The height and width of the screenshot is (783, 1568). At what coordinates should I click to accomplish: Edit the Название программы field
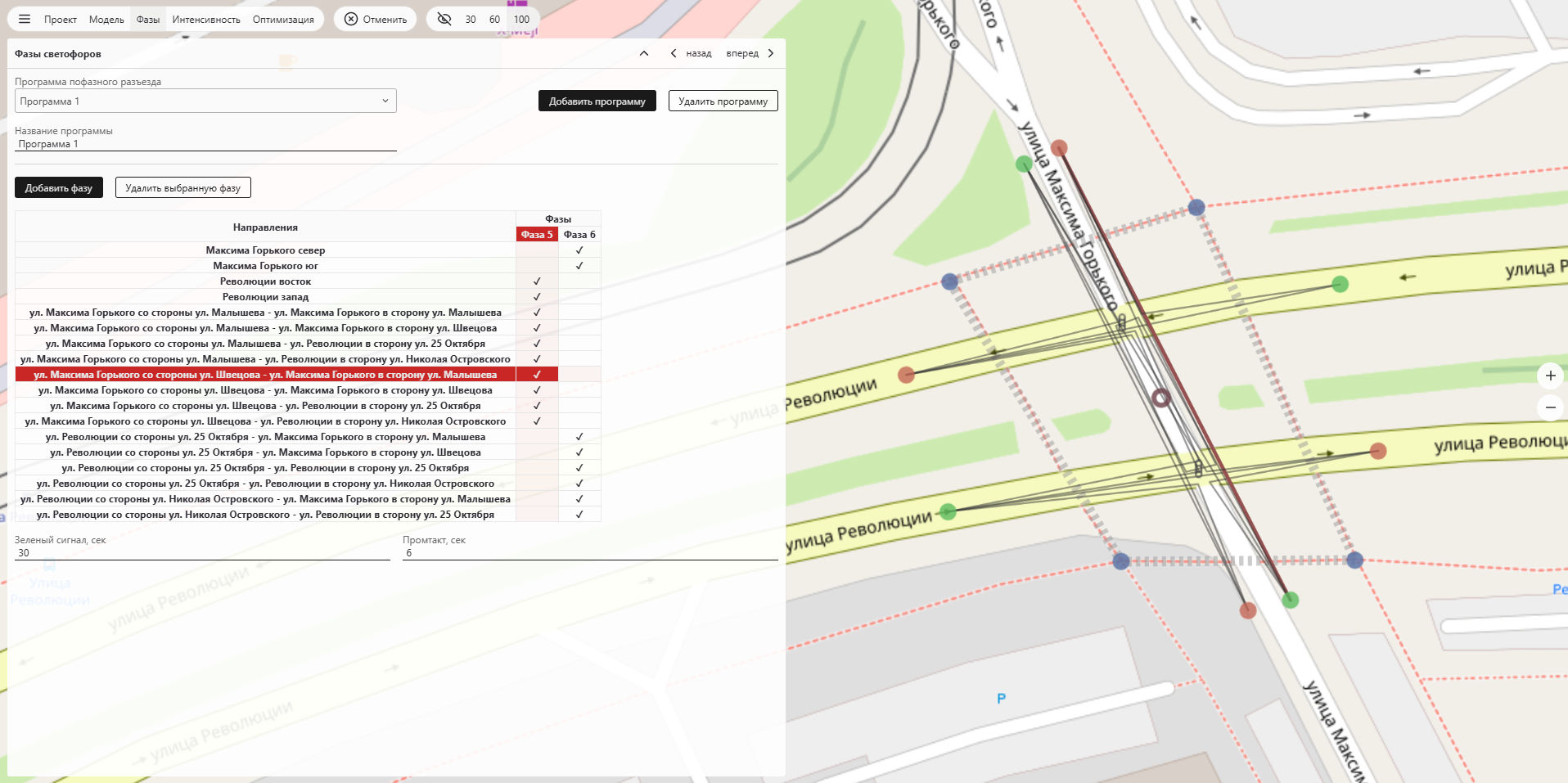coord(205,144)
